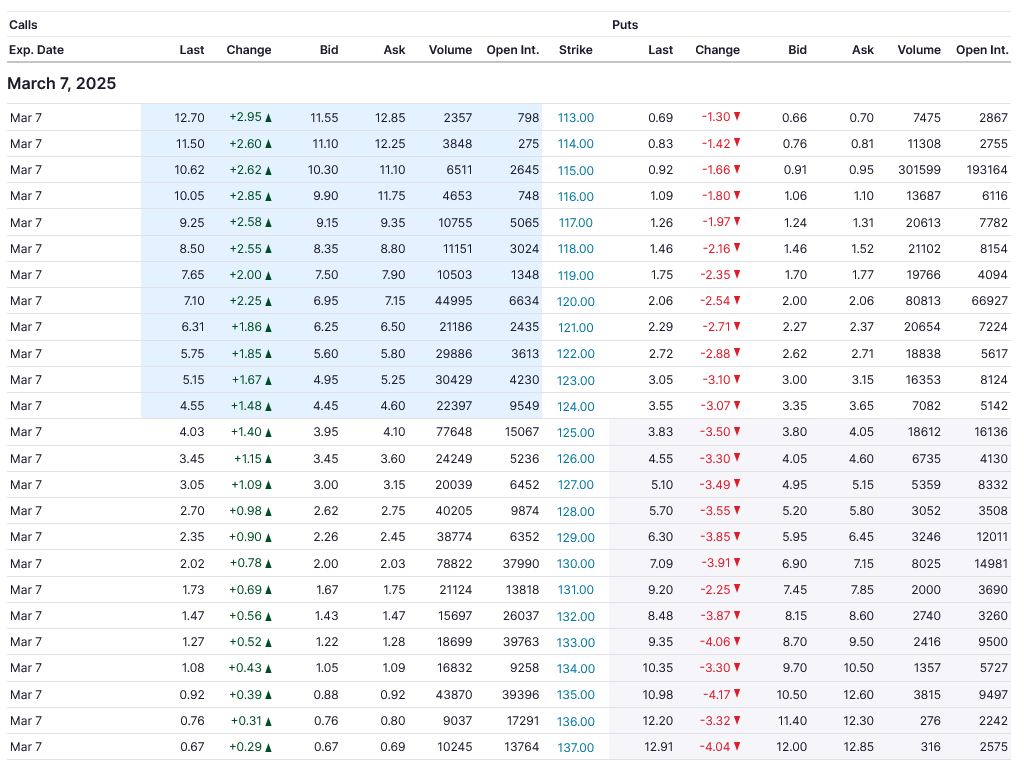This screenshot has height=770, width=1024.
Task: Open the 113.00 strike link
Action: pyautogui.click(x=575, y=118)
